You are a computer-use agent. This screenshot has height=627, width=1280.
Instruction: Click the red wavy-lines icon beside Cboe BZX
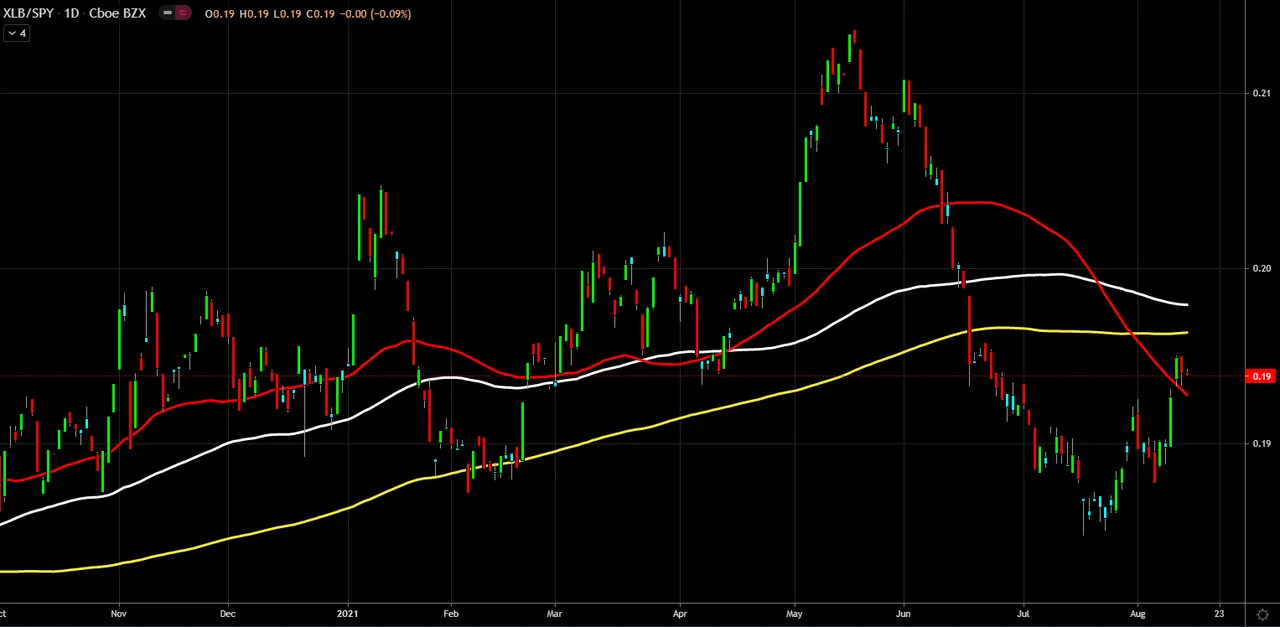click(182, 13)
